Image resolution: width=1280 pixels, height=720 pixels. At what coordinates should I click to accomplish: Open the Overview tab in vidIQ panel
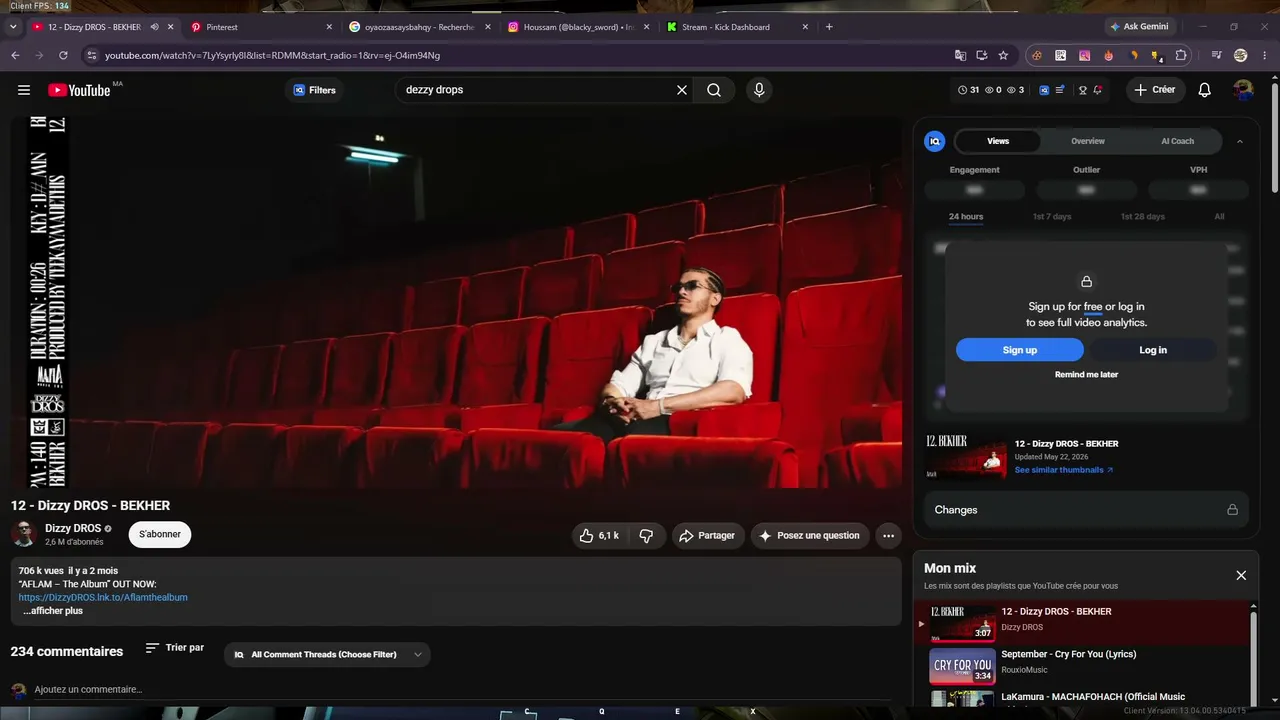(1088, 141)
